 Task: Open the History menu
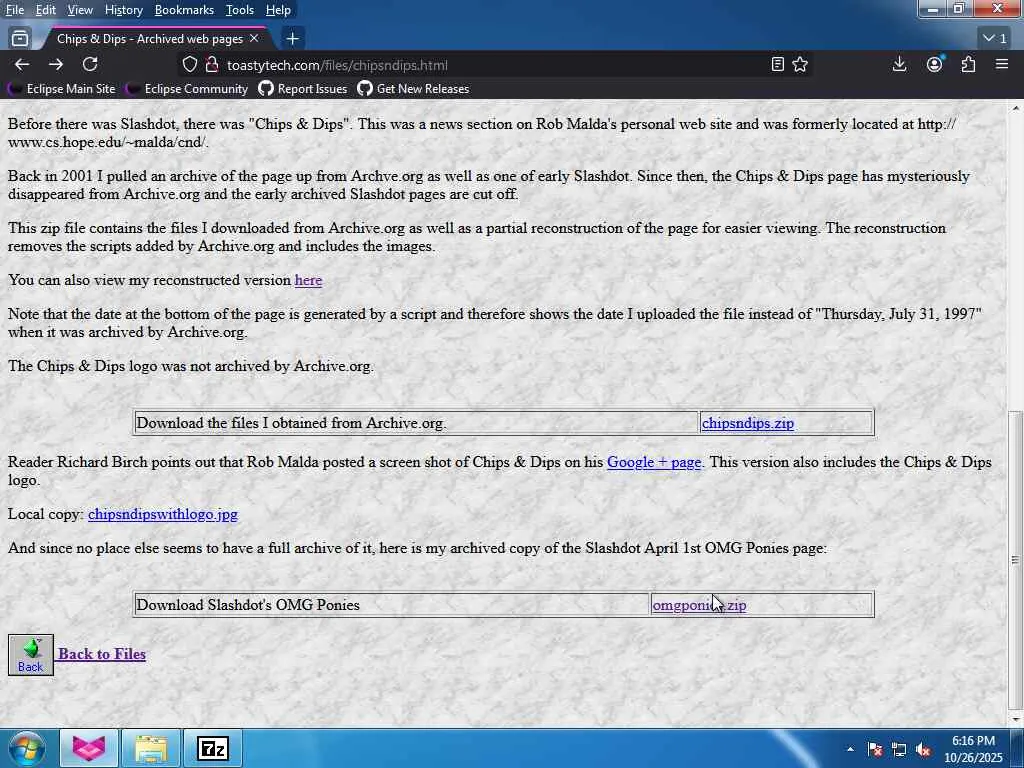(123, 10)
